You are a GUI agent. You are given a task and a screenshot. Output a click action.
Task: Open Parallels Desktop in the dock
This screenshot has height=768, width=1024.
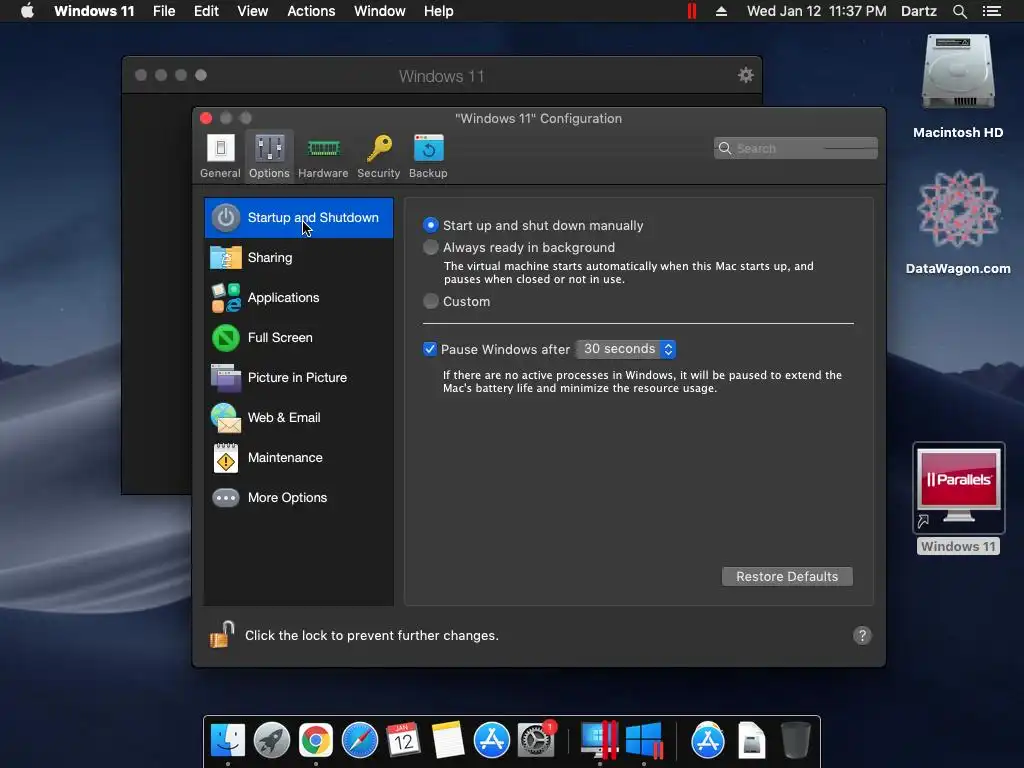tap(599, 741)
